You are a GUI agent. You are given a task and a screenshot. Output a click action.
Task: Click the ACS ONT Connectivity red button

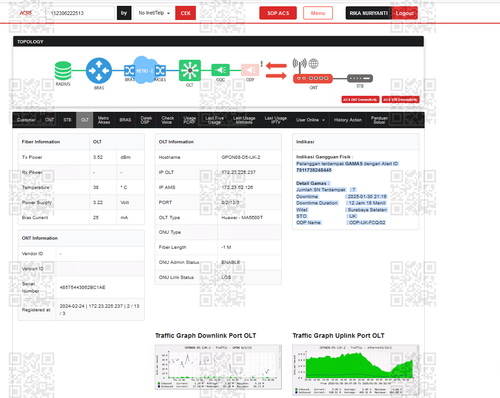pyautogui.click(x=360, y=99)
